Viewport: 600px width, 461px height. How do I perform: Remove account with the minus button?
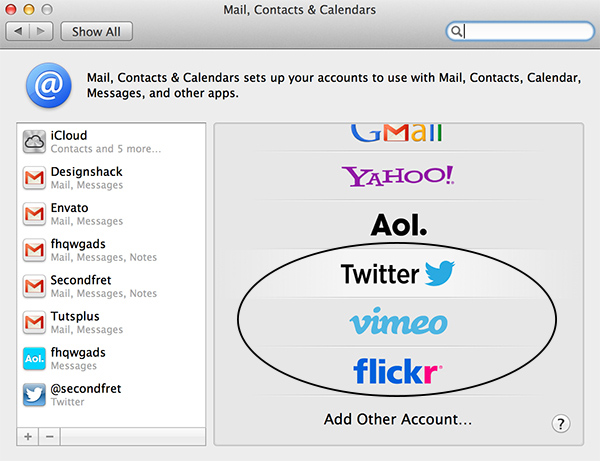pyautogui.click(x=49, y=437)
